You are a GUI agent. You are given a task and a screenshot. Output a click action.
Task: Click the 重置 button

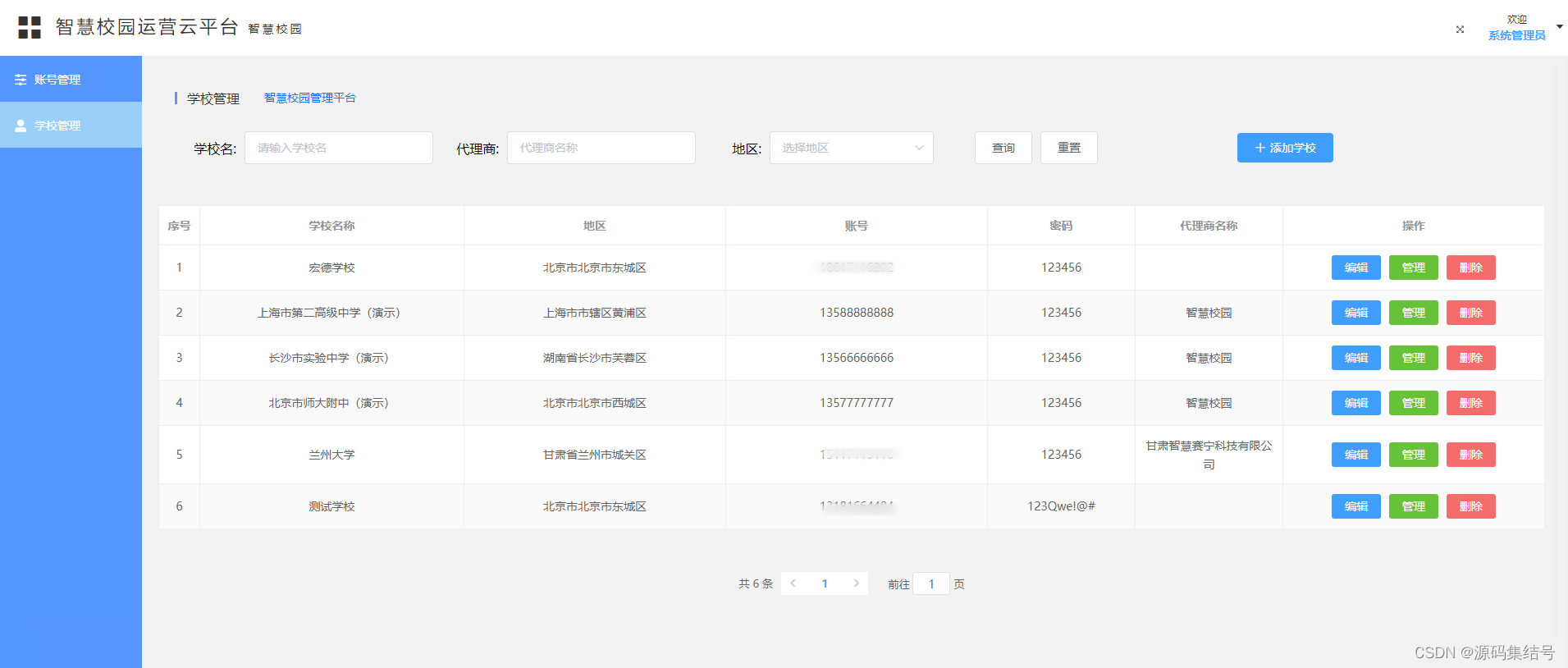click(1069, 148)
